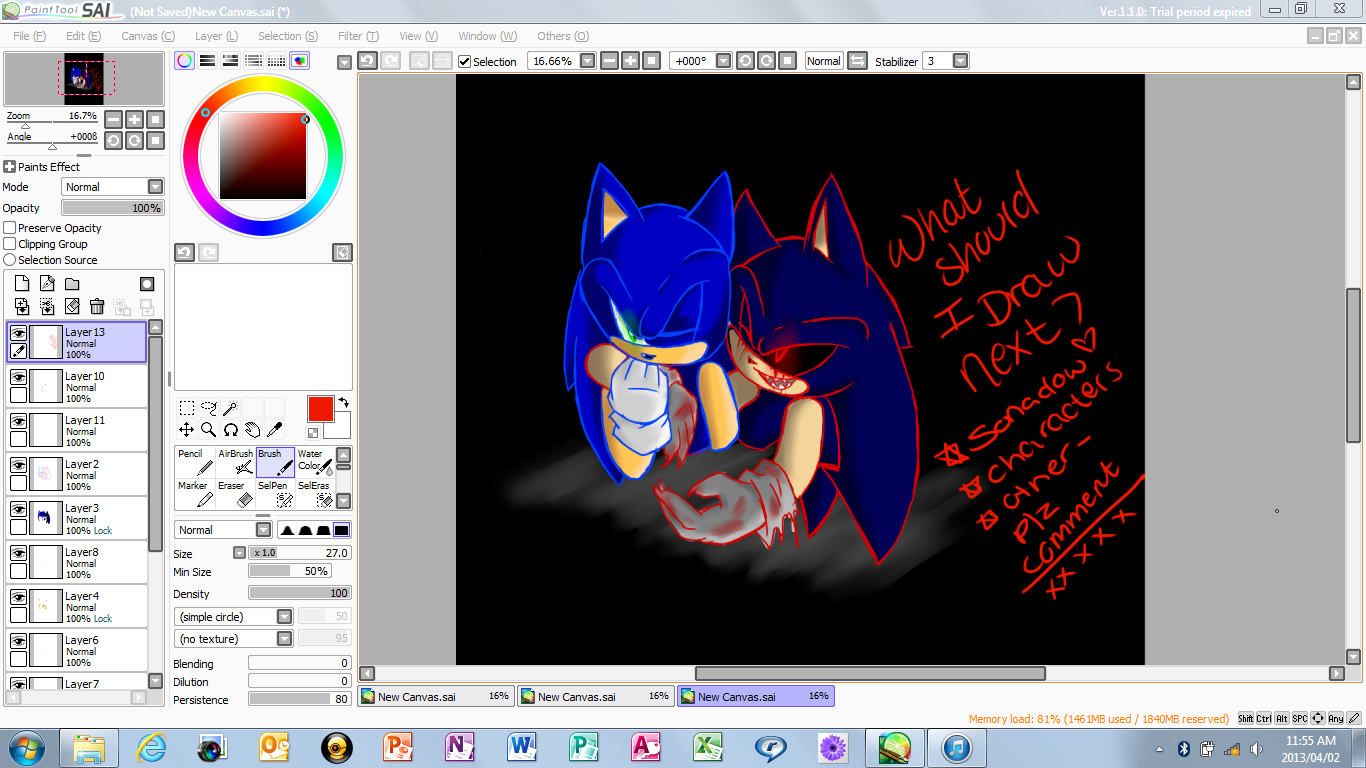Open the Layer menu
This screenshot has height=768, width=1366.
coord(216,36)
